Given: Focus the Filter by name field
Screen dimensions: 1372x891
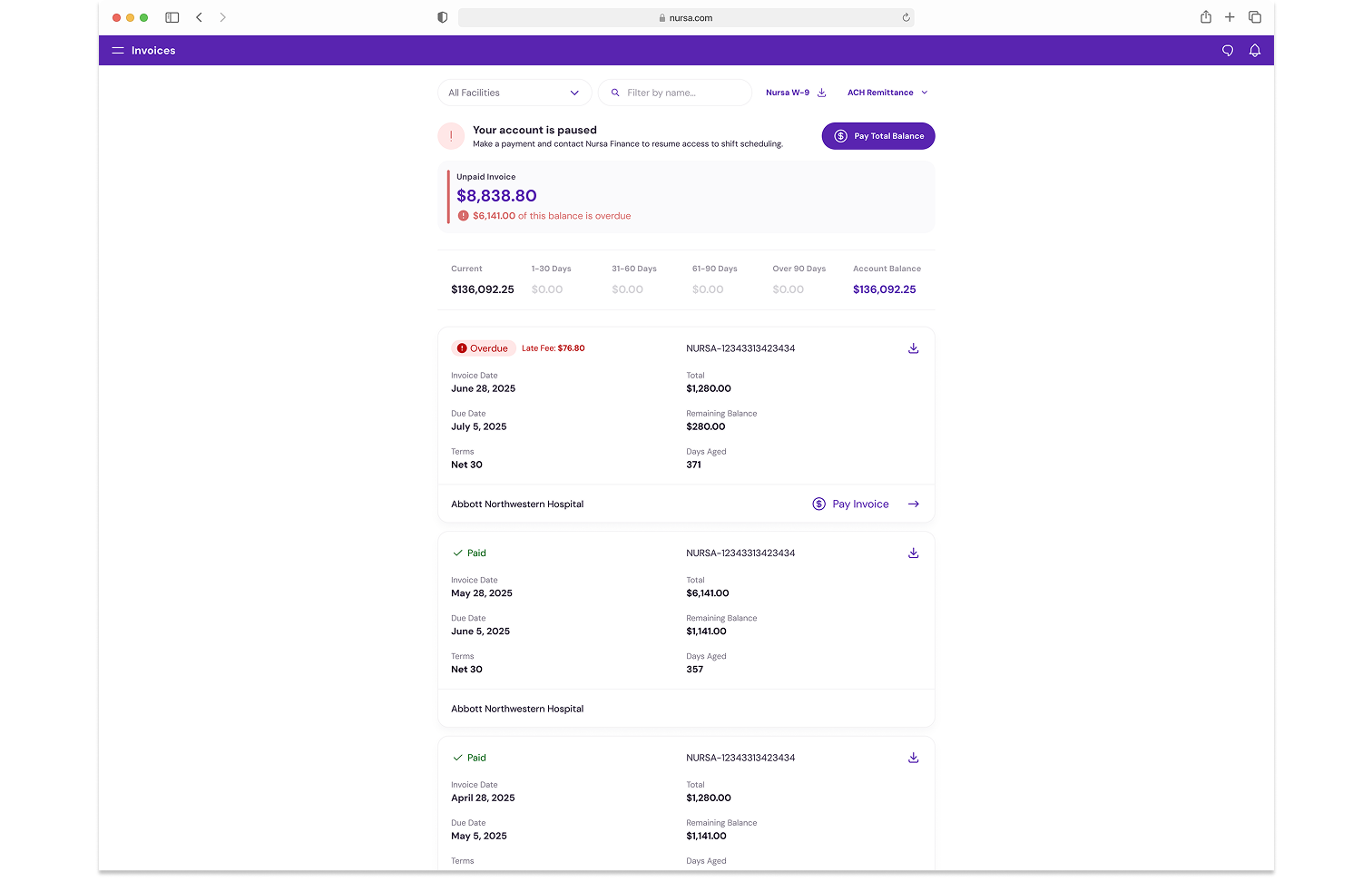Looking at the screenshot, I should coord(682,93).
